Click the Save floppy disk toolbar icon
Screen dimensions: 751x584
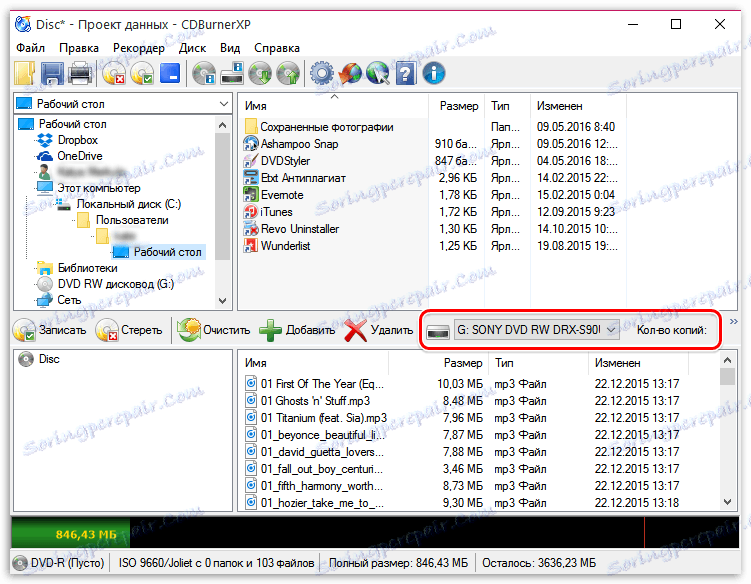click(x=52, y=74)
